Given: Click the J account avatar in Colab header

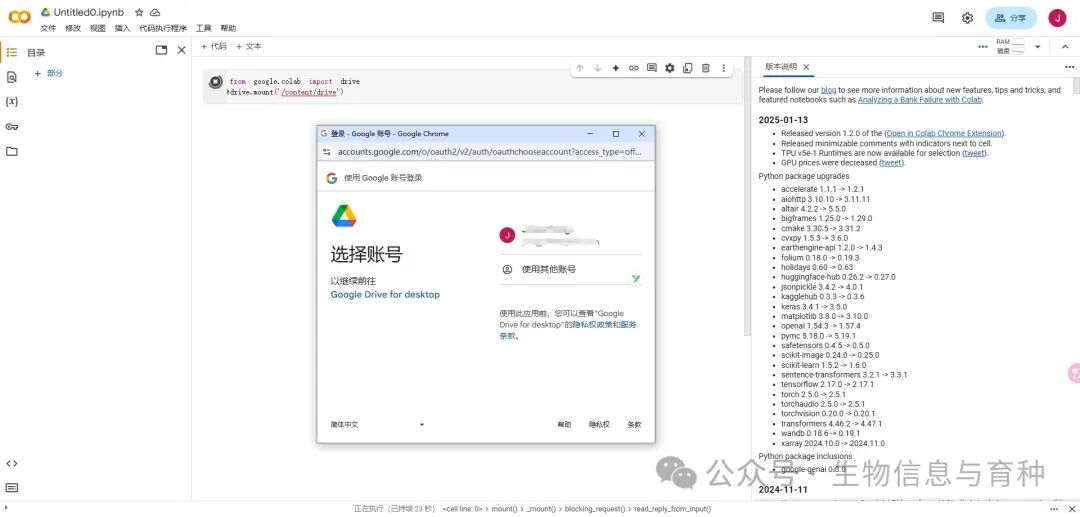Looking at the screenshot, I should coord(1057,18).
